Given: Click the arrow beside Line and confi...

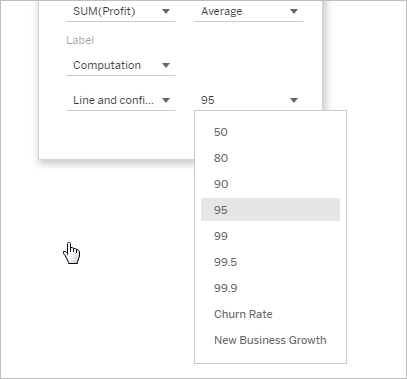Looking at the screenshot, I should (x=166, y=100).
